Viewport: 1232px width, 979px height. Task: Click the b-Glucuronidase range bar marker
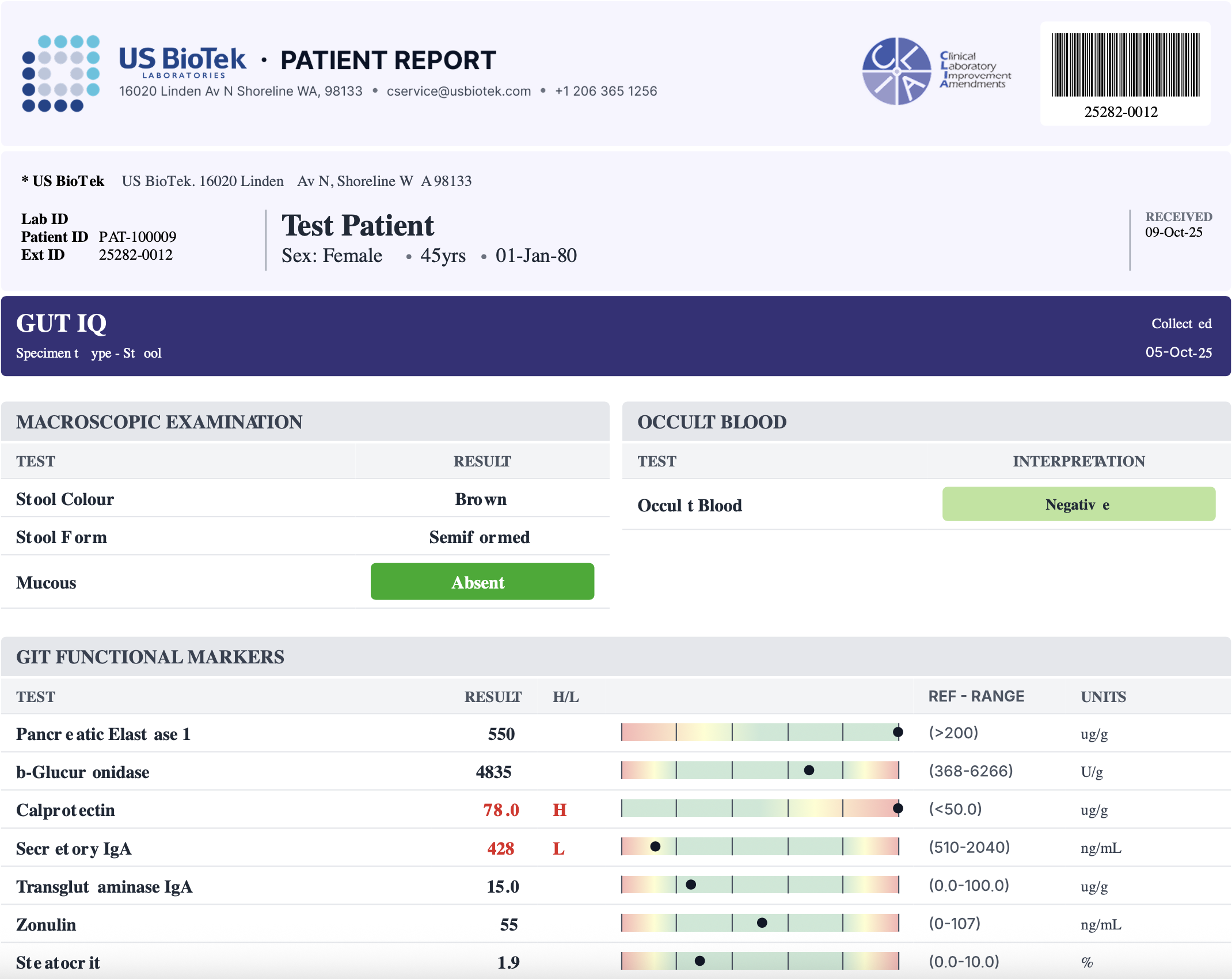(x=809, y=771)
